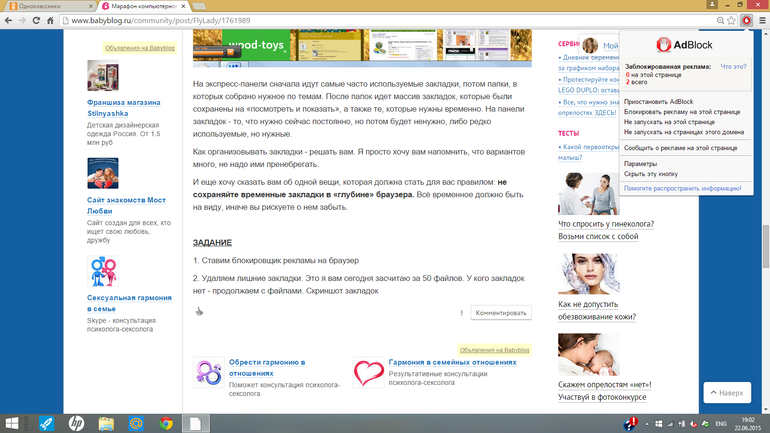
Task: Click the Комментировать button
Action: click(x=501, y=313)
